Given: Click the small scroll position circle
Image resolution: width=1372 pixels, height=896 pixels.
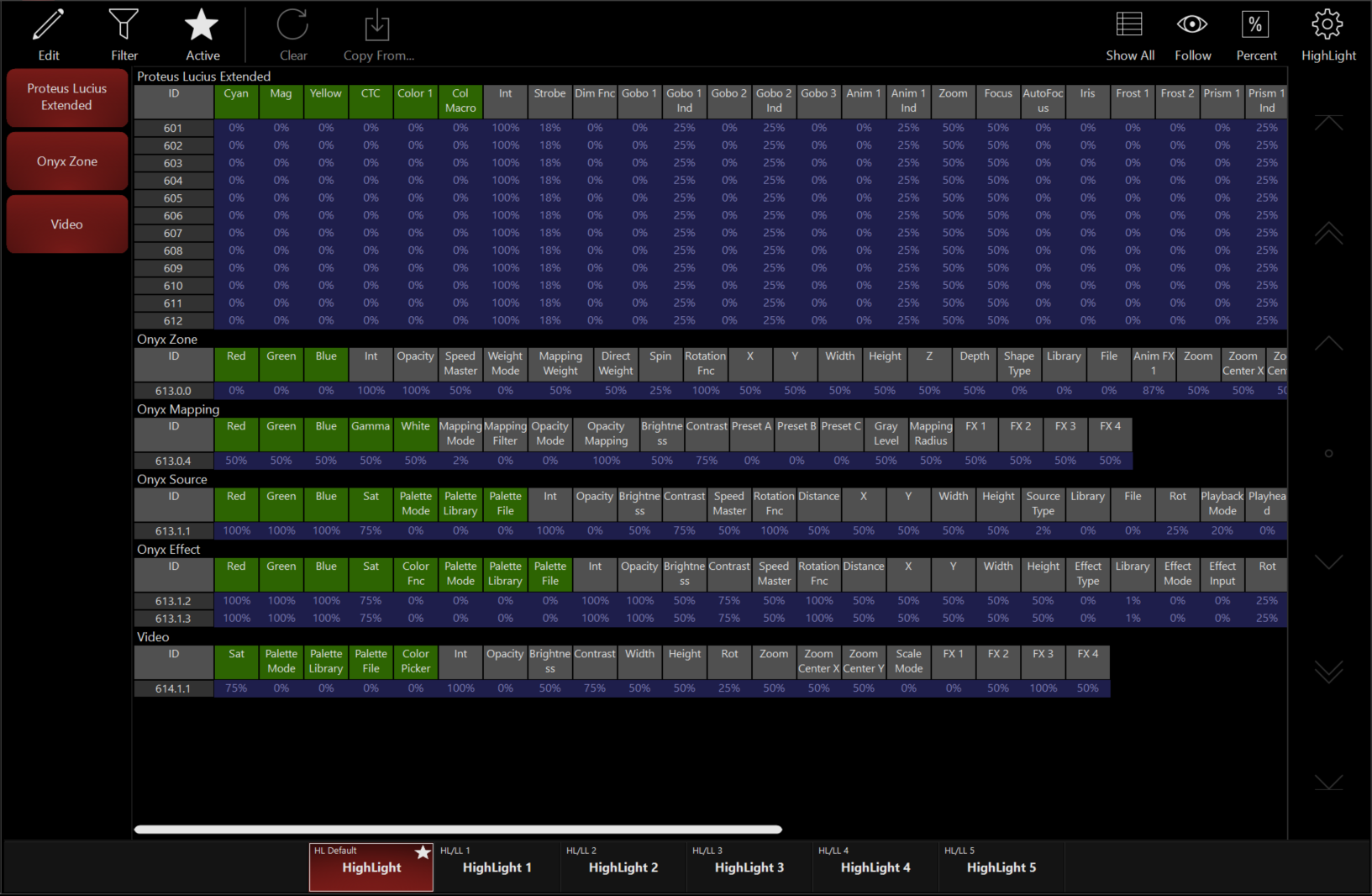Looking at the screenshot, I should click(x=1328, y=453).
